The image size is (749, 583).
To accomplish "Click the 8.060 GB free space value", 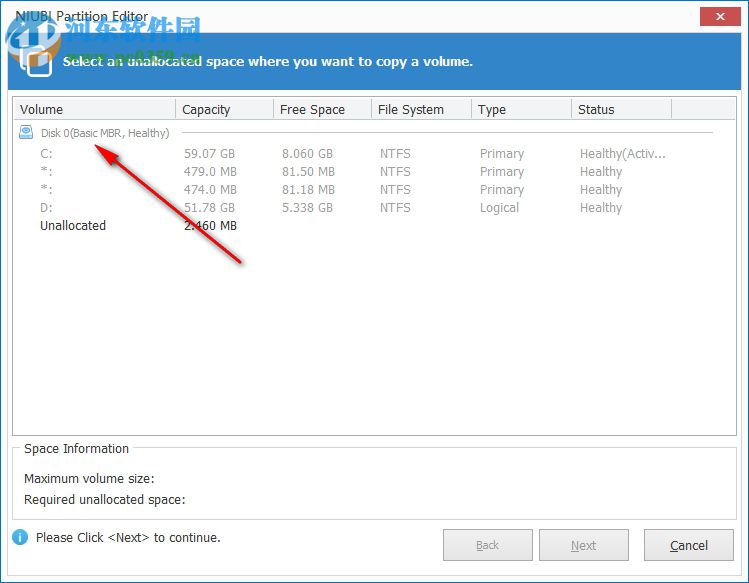I will coord(307,153).
